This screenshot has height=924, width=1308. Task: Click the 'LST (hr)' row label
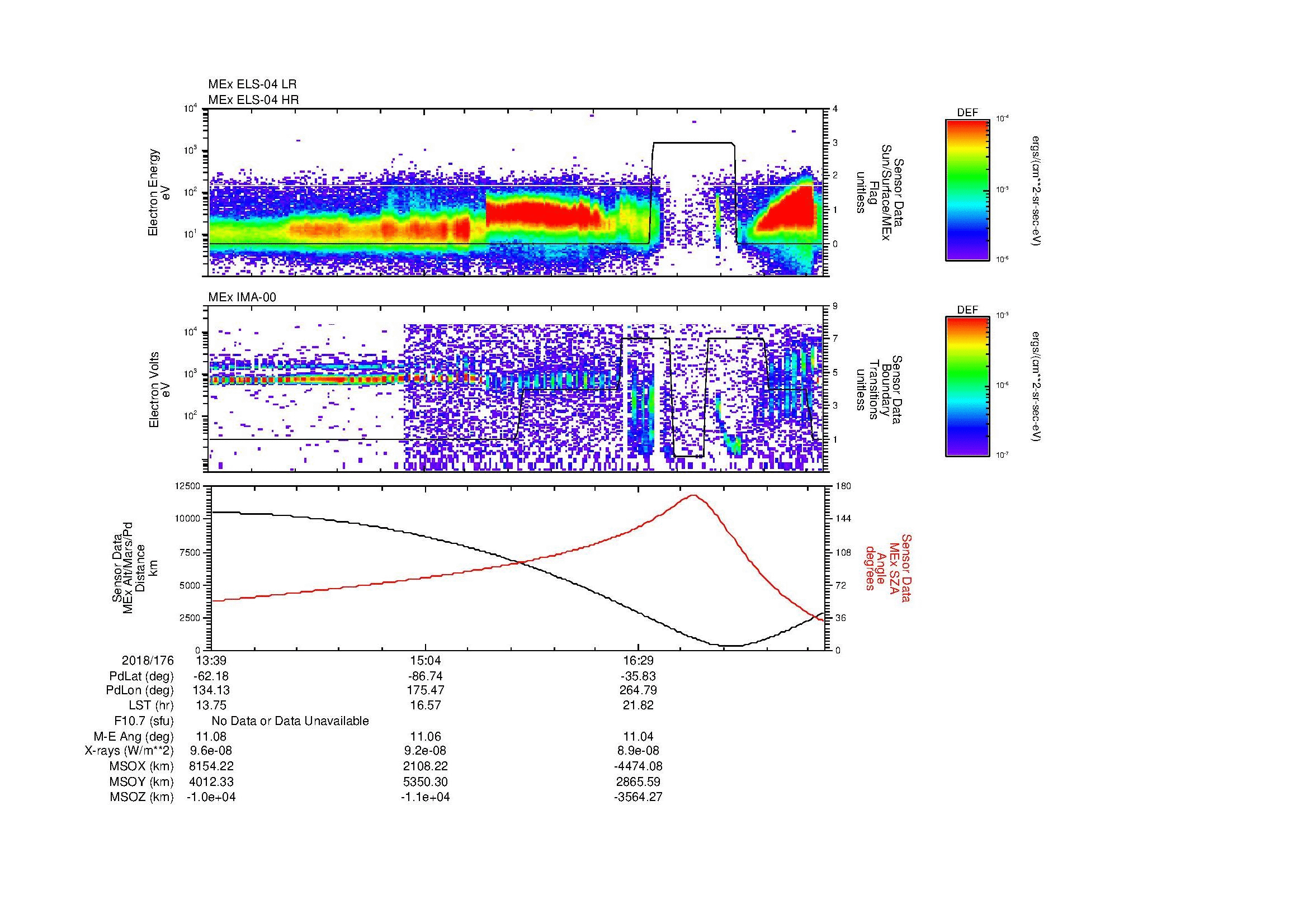[151, 705]
